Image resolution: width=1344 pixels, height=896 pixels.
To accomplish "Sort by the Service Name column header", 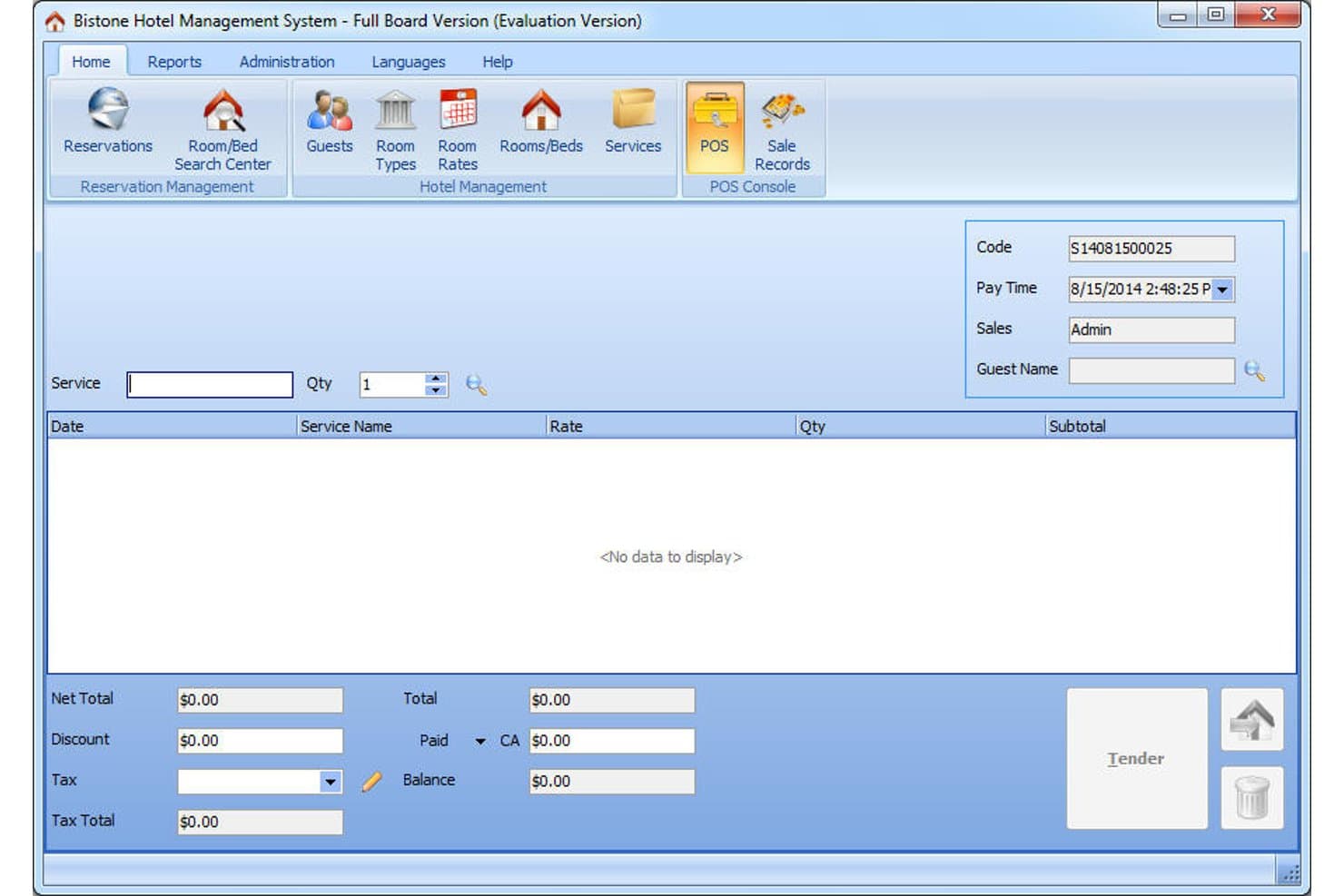I will [422, 427].
